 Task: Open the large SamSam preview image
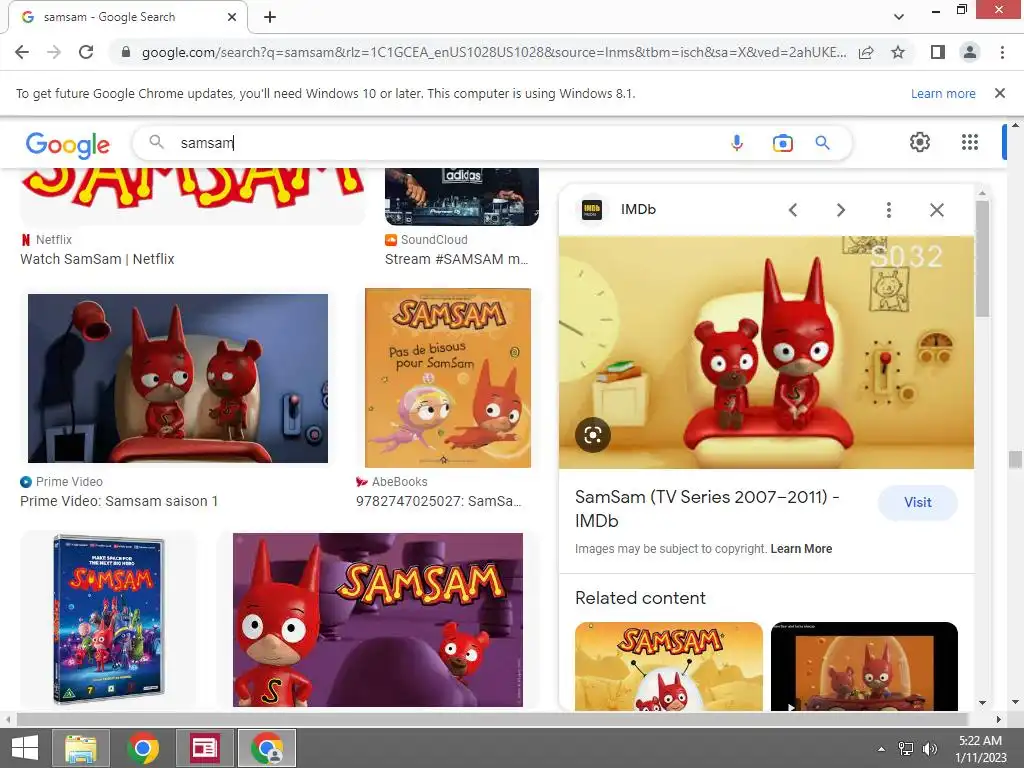pos(766,352)
